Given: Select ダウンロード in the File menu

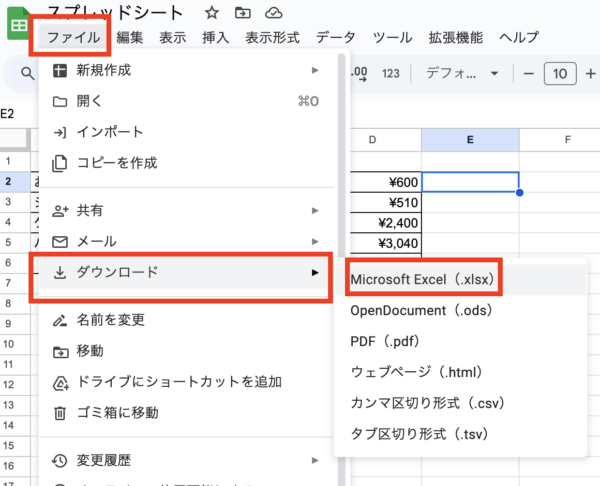Looking at the screenshot, I should pyautogui.click(x=186, y=272).
